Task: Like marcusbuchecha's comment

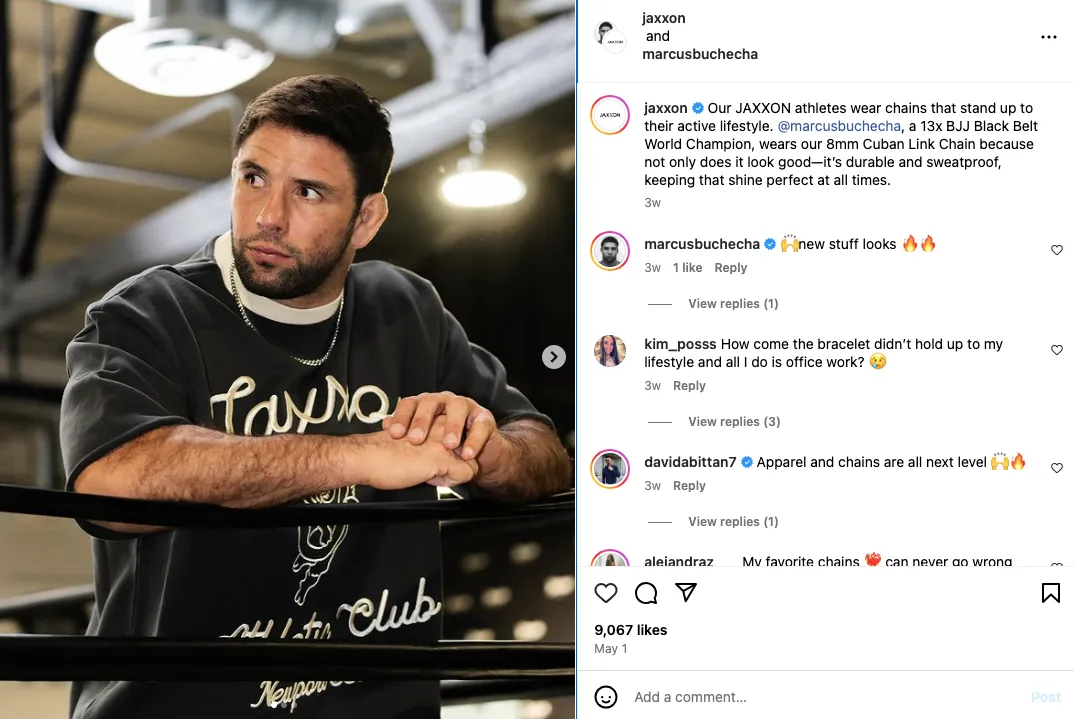Action: pyautogui.click(x=1056, y=250)
